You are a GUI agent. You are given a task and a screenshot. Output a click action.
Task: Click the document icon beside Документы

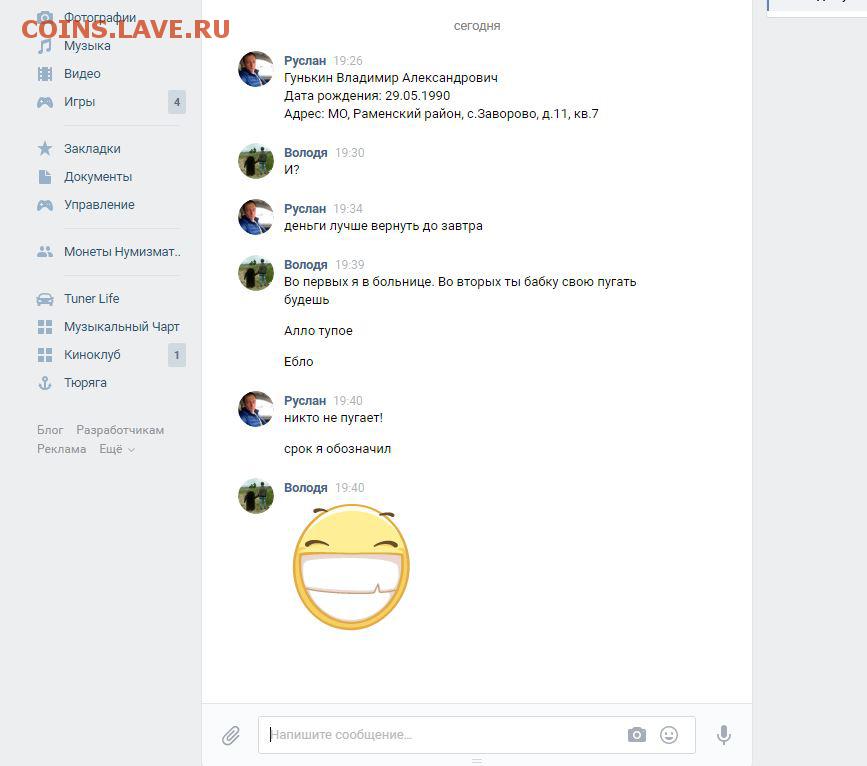pos(45,177)
